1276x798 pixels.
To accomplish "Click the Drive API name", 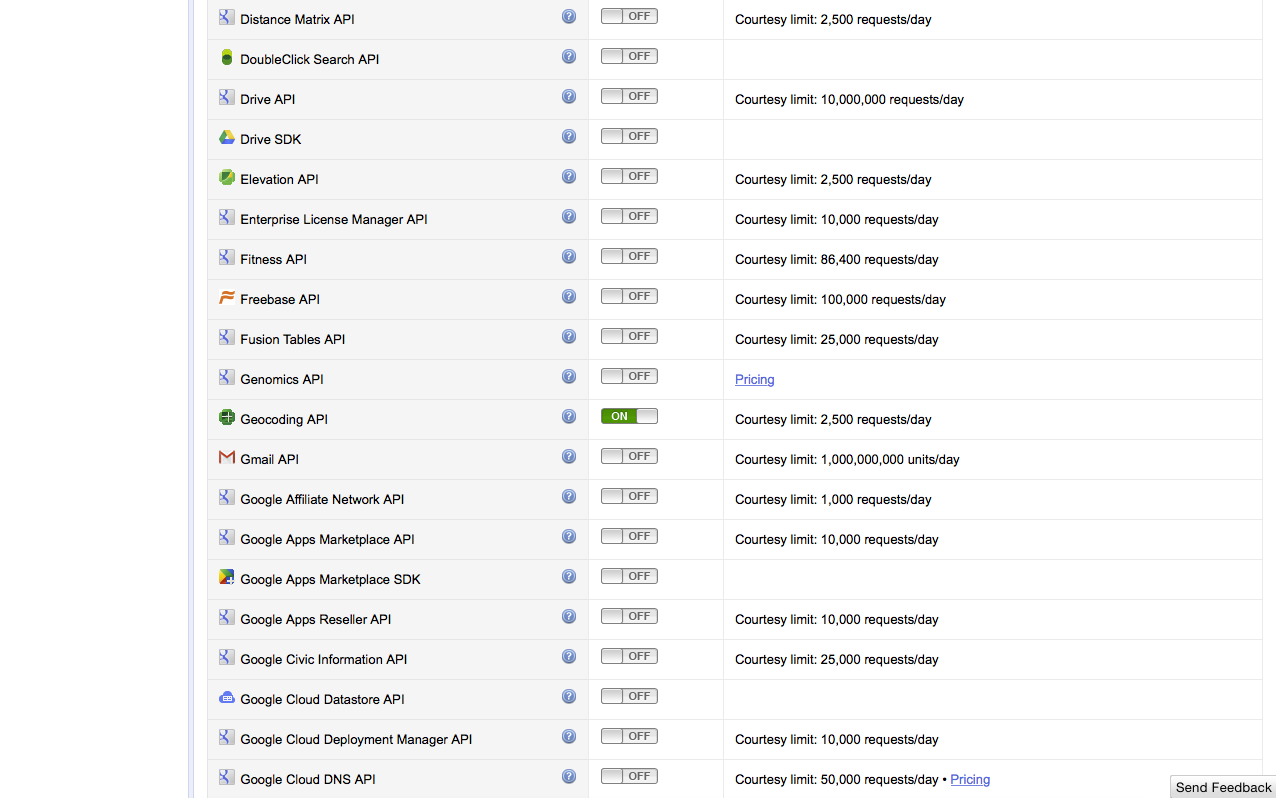I will click(x=267, y=99).
